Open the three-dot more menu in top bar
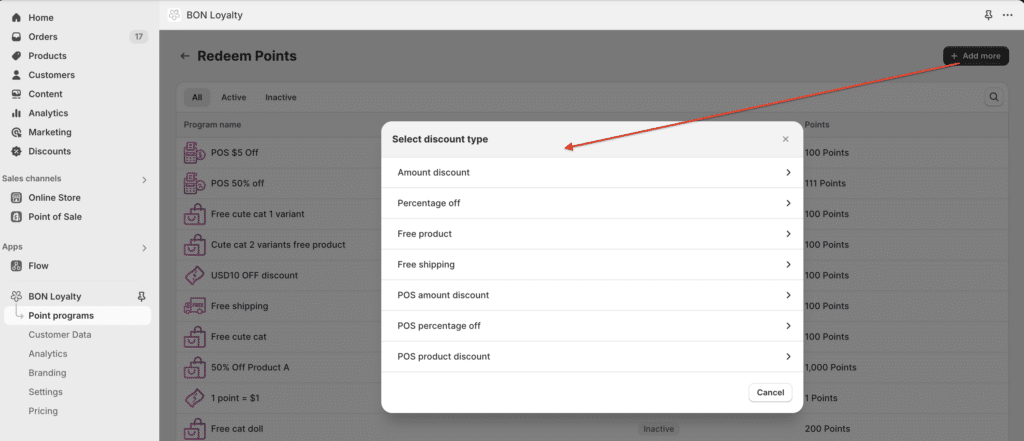Screen dimensions: 1024x441 point(1007,15)
